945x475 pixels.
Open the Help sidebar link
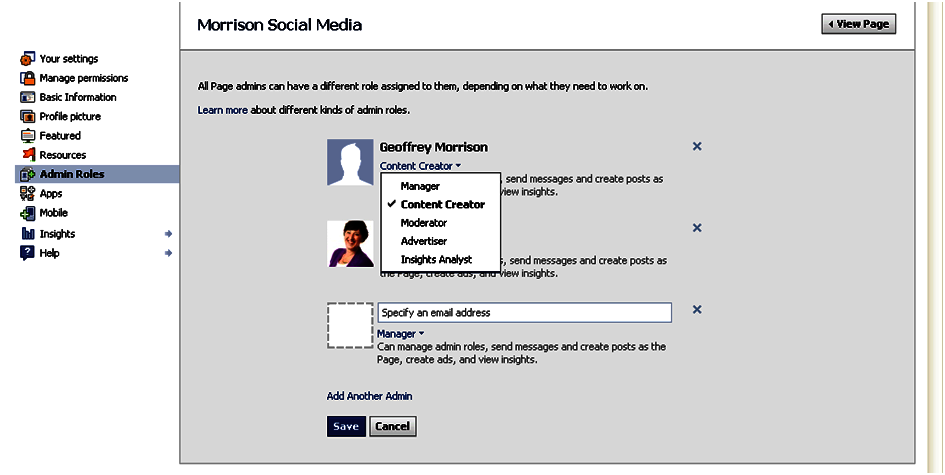49,253
